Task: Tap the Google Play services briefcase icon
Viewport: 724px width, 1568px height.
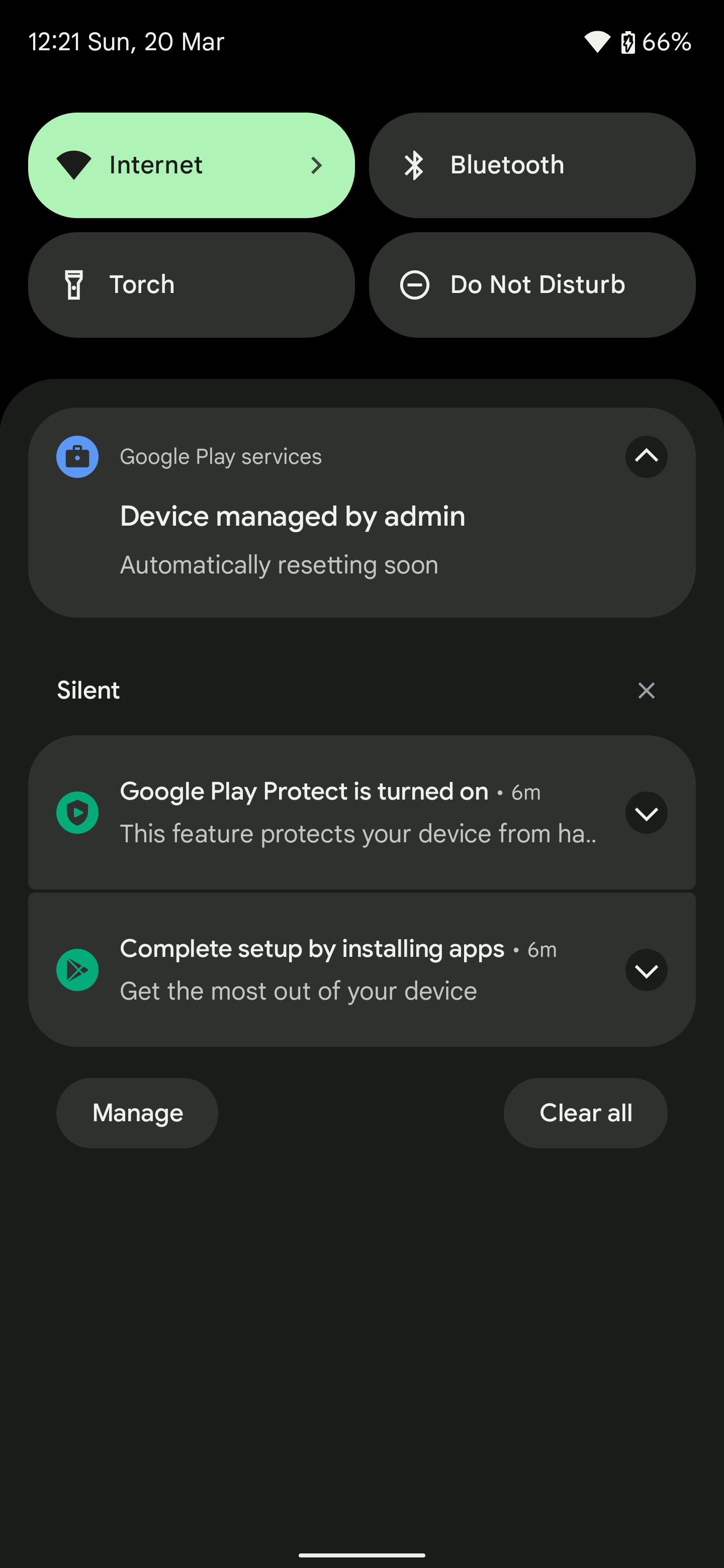Action: (77, 456)
